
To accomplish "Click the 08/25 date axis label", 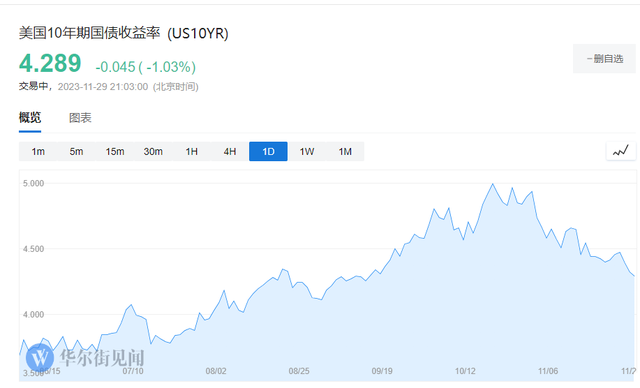I will click(x=299, y=371).
